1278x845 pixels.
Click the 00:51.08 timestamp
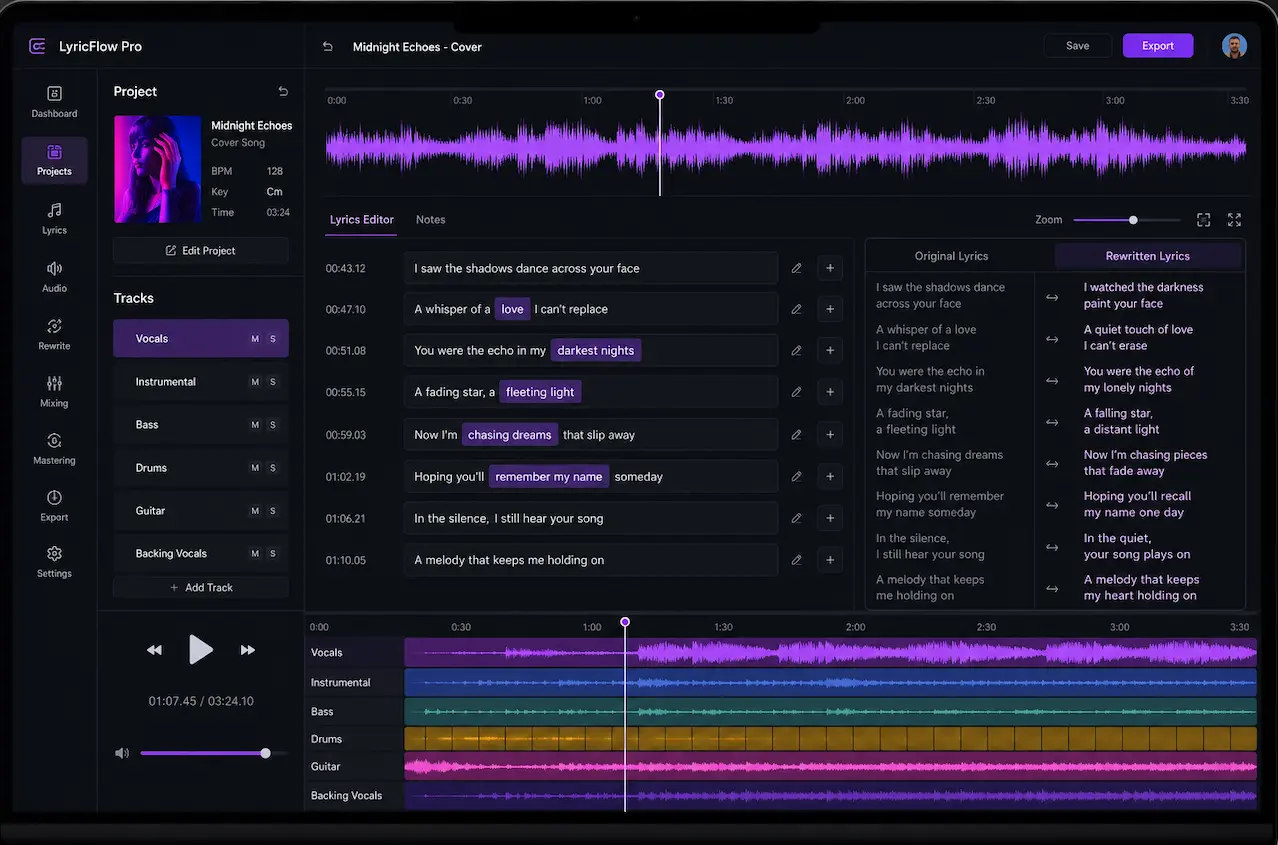(346, 351)
